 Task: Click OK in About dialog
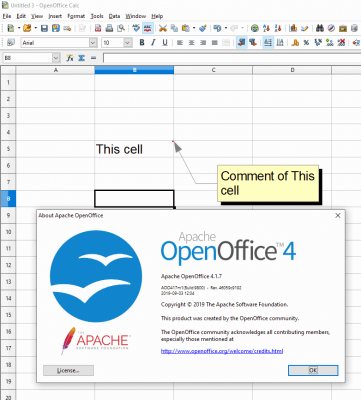click(313, 370)
